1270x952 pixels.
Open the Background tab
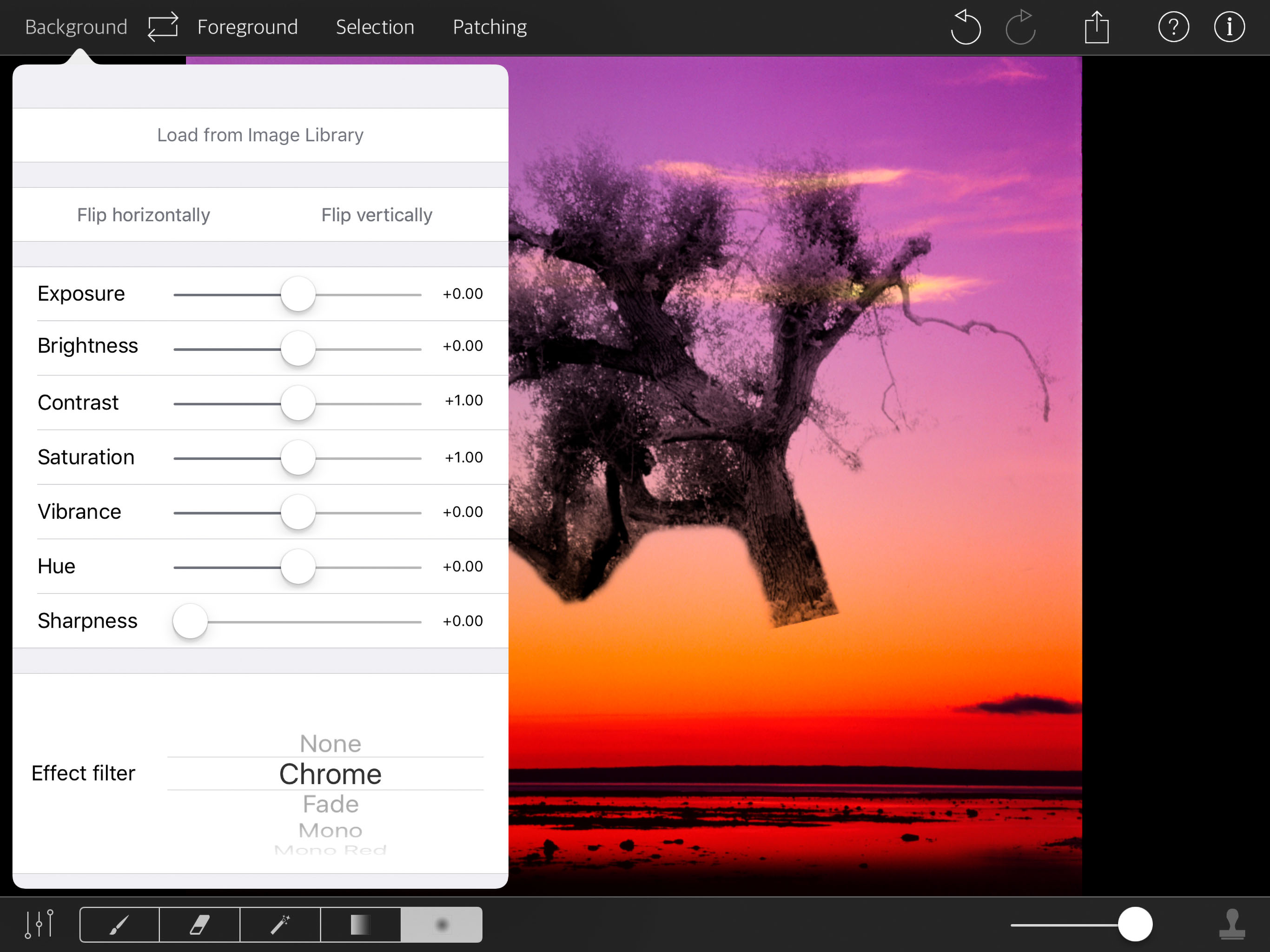tap(76, 27)
